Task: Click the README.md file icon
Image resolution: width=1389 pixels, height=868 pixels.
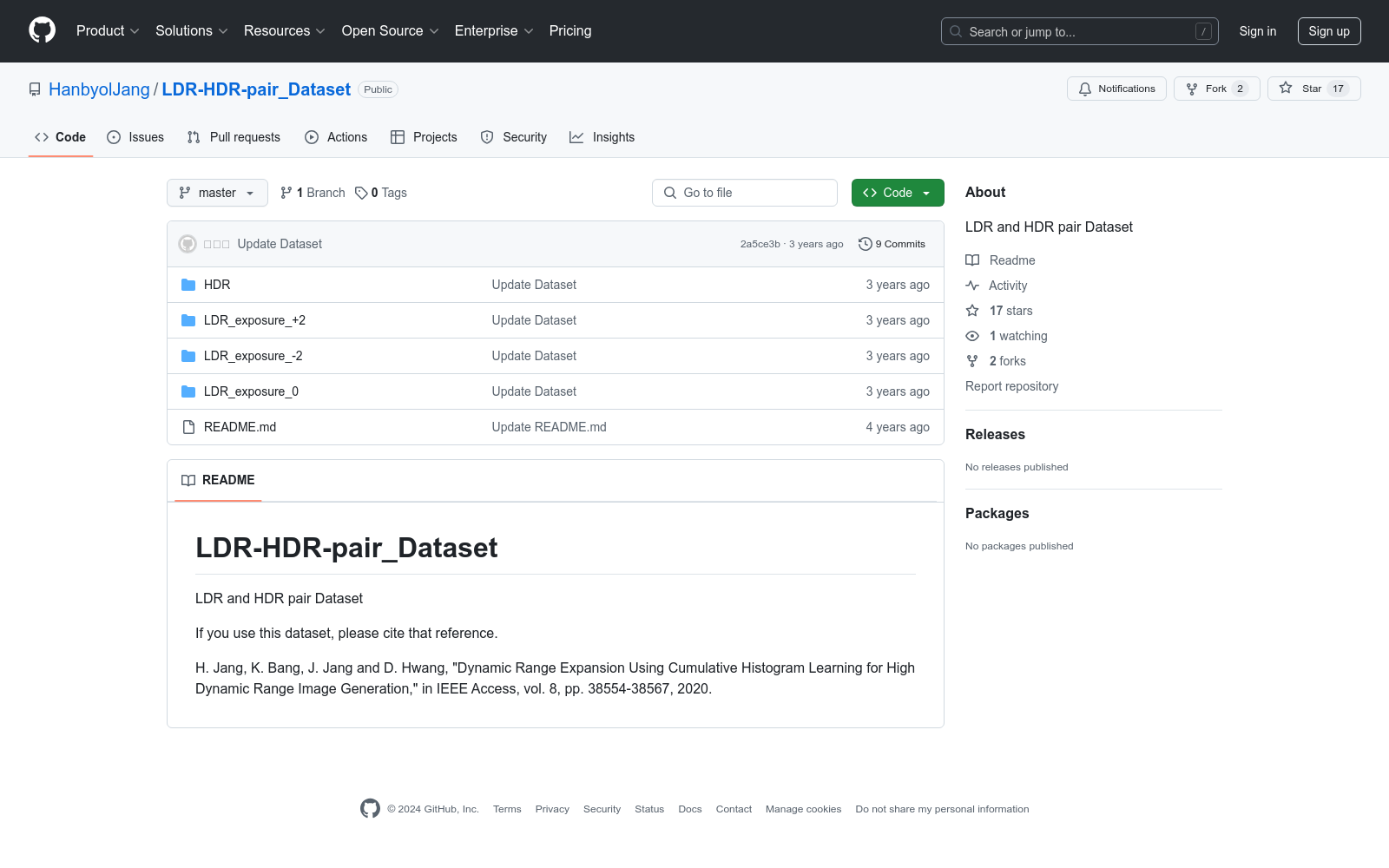Action: point(188,427)
